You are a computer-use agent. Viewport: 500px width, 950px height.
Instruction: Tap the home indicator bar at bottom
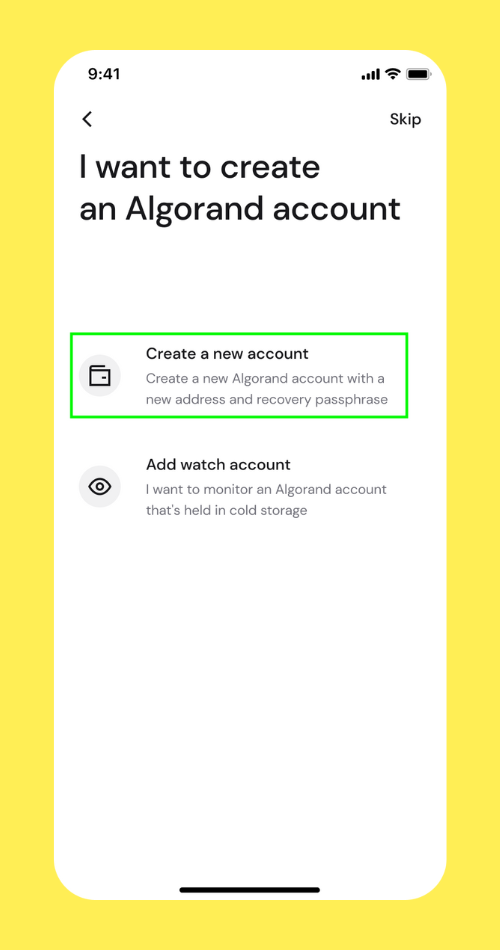[x=250, y=890]
